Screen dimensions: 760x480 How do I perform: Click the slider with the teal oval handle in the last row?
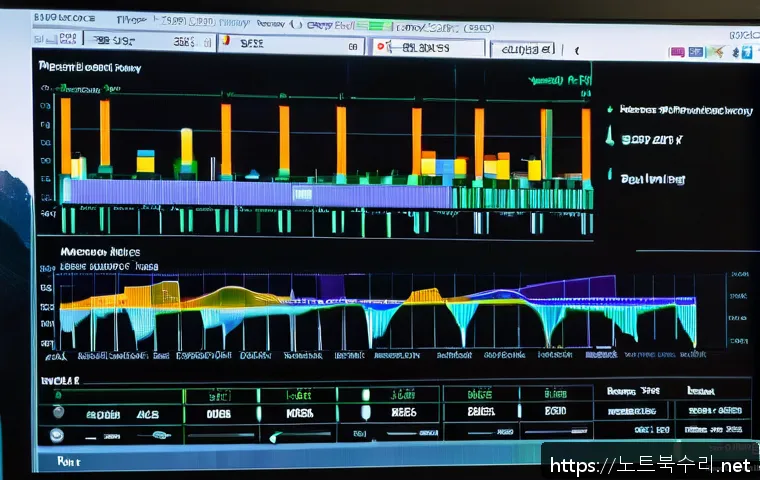(155, 435)
